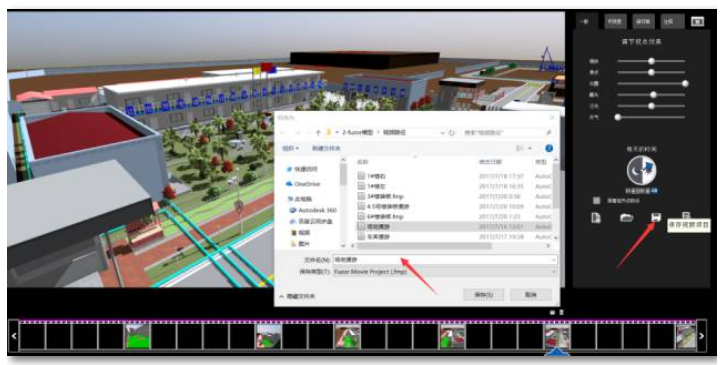Click the save video project icon
The width and height of the screenshot is (728, 365).
click(x=656, y=217)
